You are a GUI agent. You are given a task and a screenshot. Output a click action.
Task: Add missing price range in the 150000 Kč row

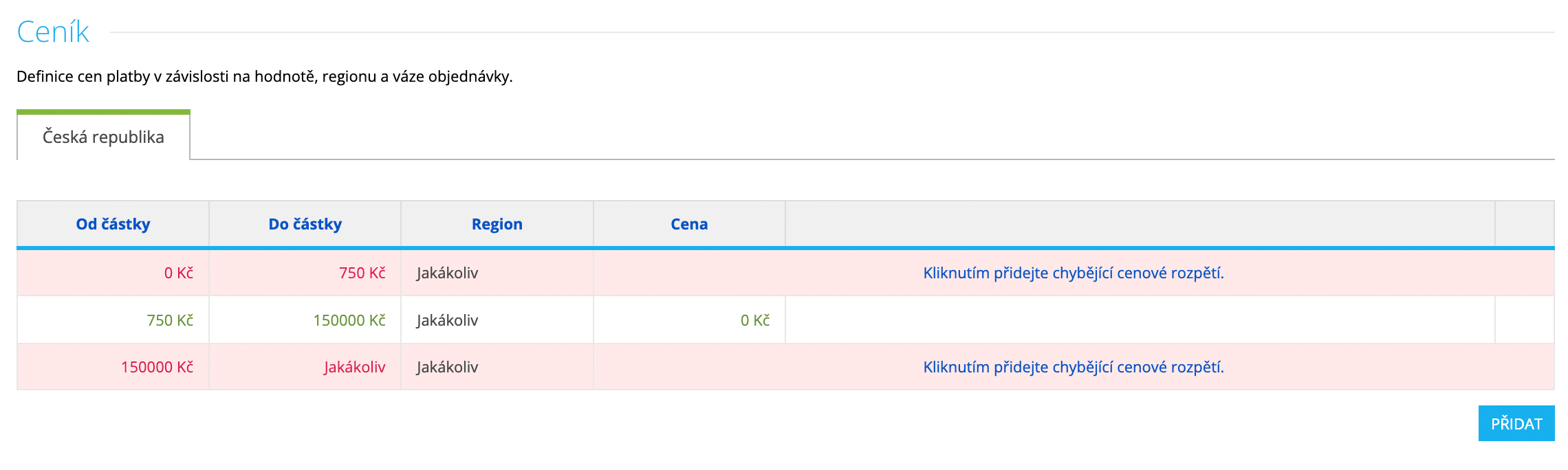tap(1073, 367)
